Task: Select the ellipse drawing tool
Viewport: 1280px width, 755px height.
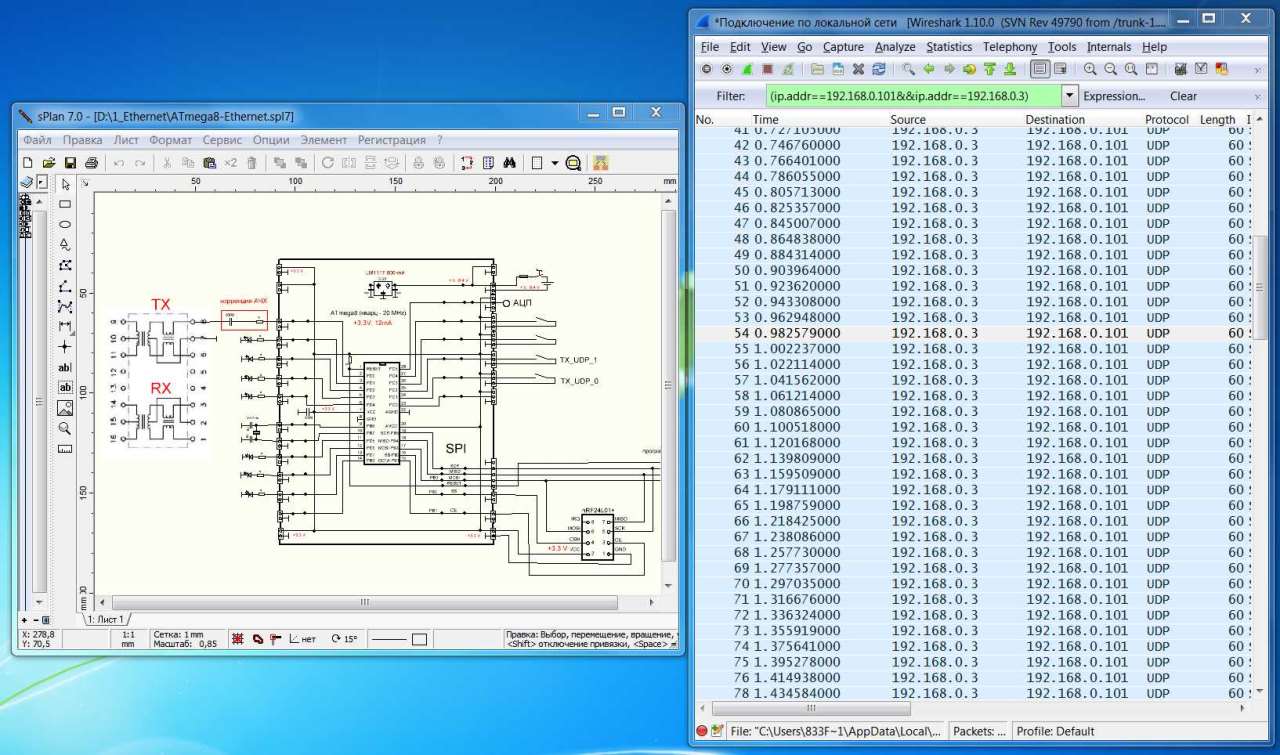Action: pos(65,224)
